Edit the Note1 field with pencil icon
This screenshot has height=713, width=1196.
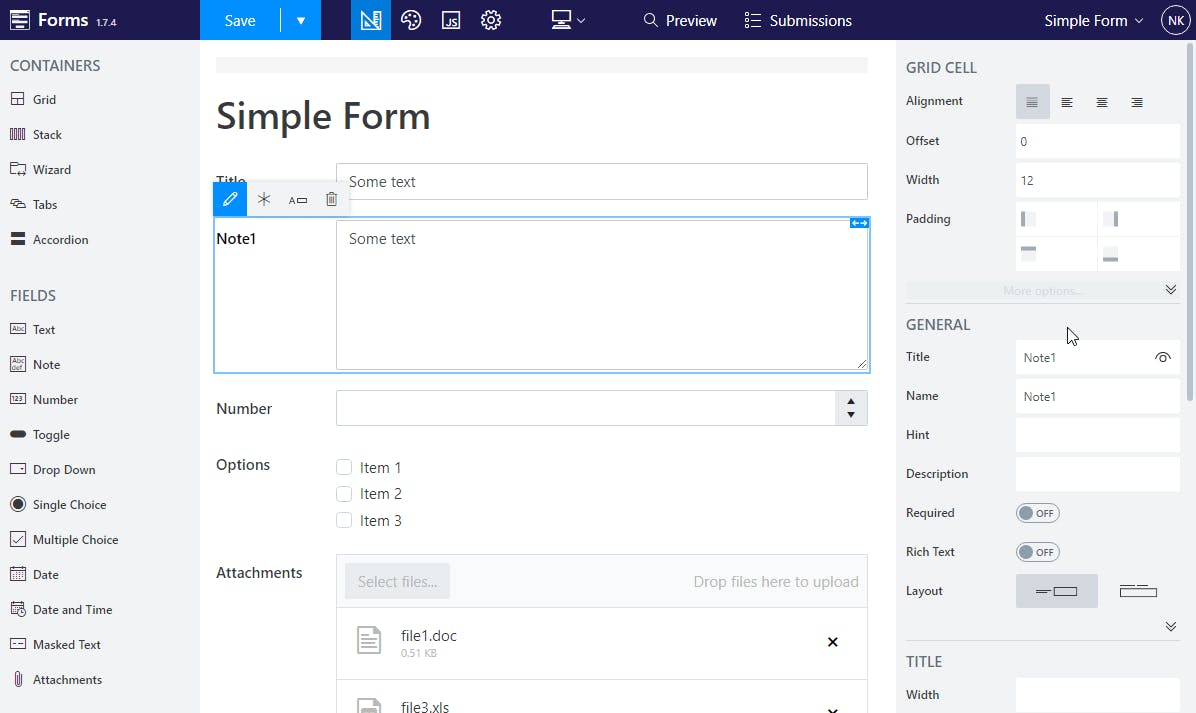coord(229,198)
